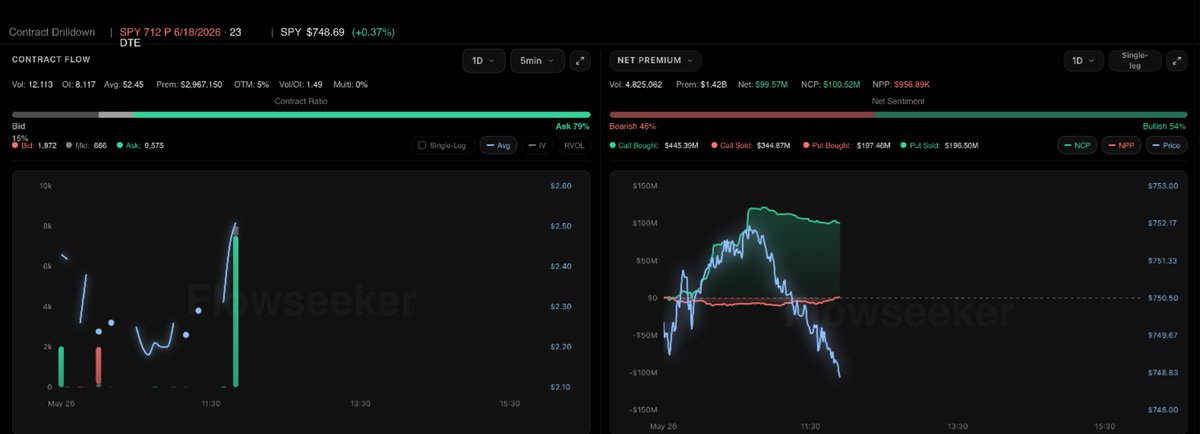This screenshot has height=434, width=1200.
Task: Click the Avg: $2.45 statistic
Action: (126, 85)
